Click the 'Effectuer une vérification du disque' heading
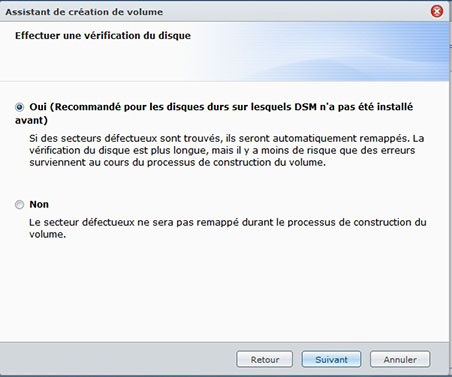This screenshot has width=452, height=377. pyautogui.click(x=103, y=35)
